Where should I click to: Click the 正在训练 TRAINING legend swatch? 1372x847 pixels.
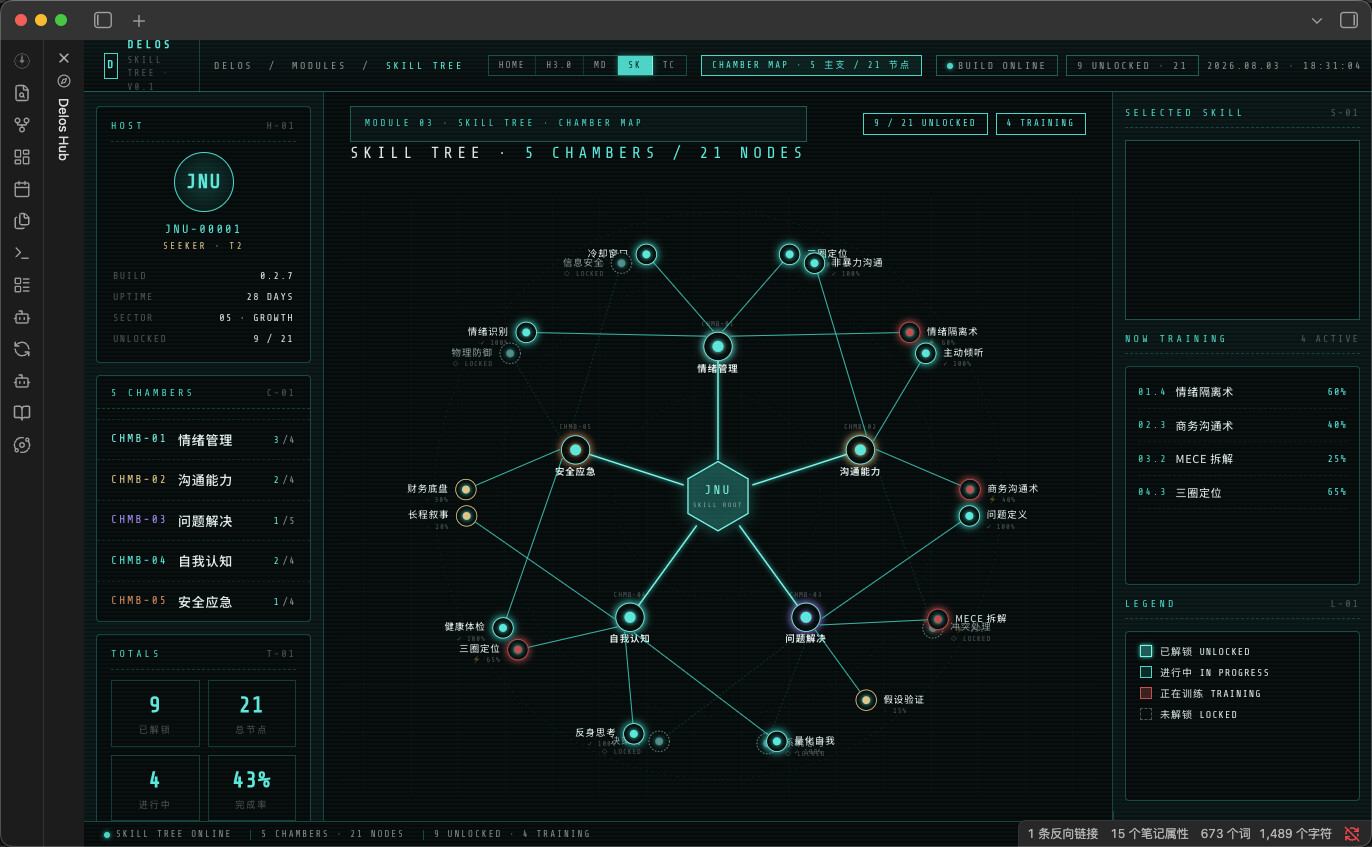point(1146,693)
